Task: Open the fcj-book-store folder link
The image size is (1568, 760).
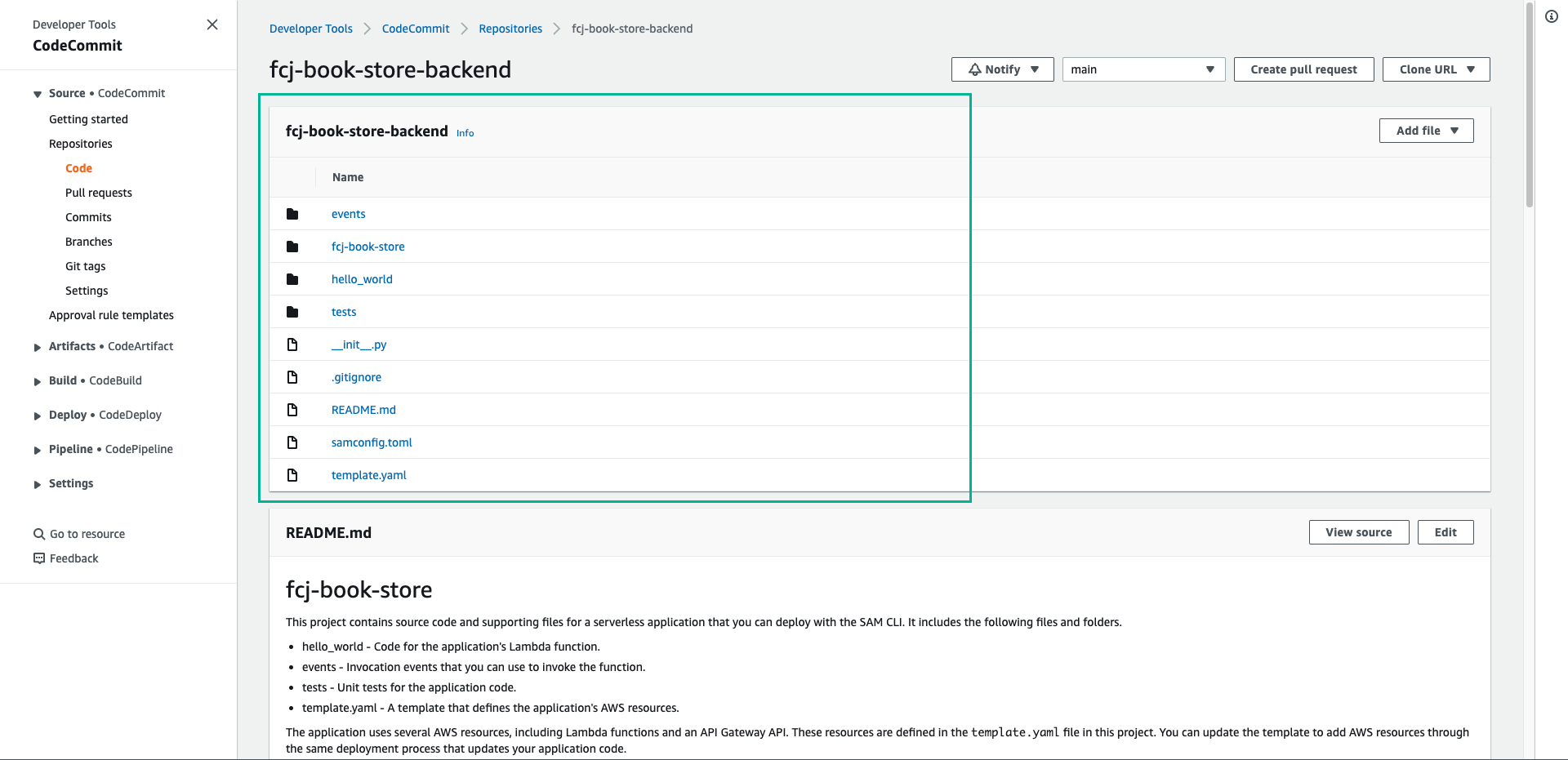Action: pos(368,247)
